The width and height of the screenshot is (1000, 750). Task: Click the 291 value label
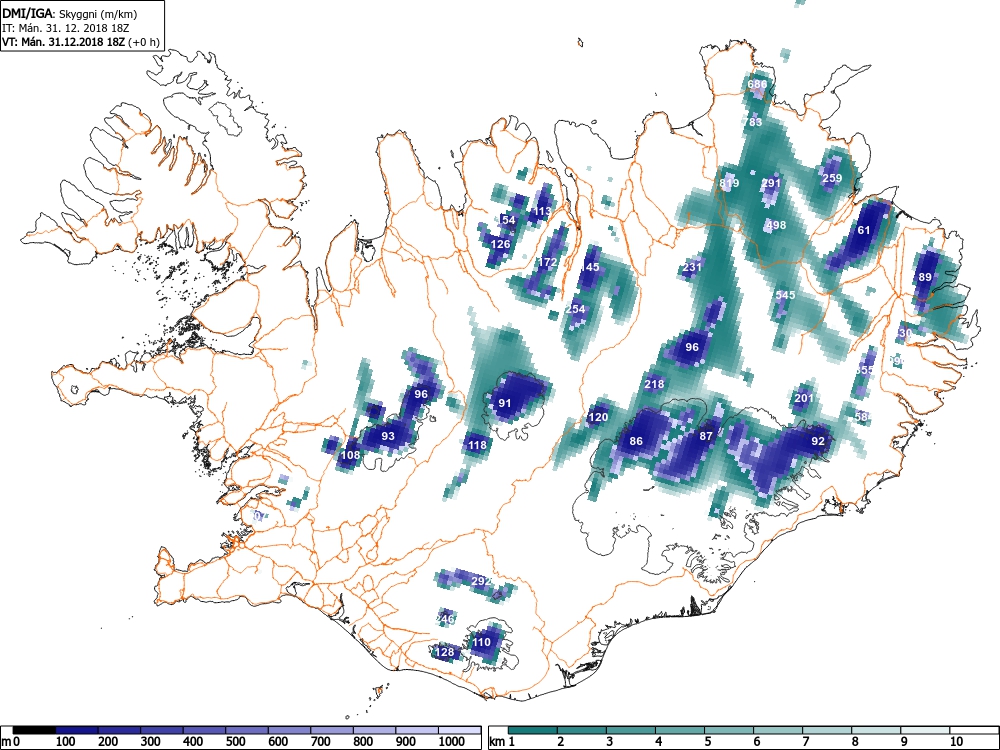click(771, 183)
